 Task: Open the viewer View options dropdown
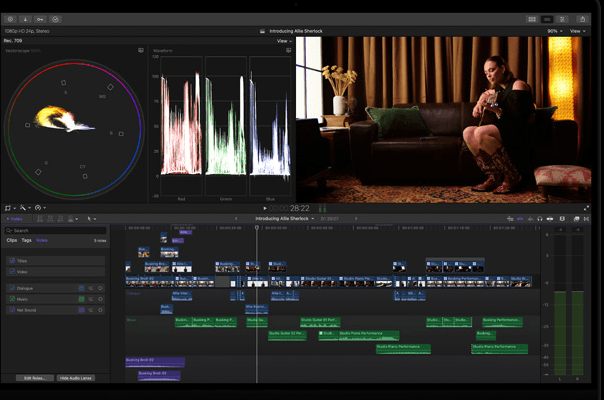[x=577, y=31]
